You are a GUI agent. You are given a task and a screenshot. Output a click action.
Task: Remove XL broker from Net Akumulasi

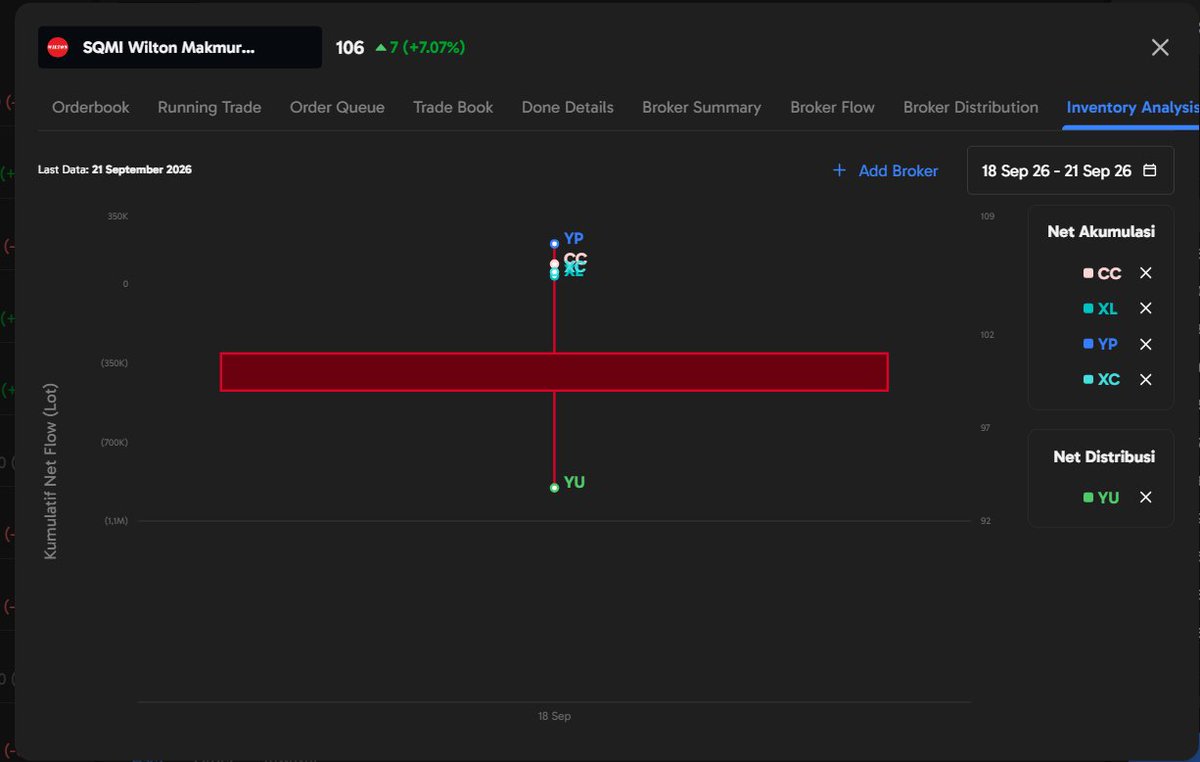coord(1146,308)
